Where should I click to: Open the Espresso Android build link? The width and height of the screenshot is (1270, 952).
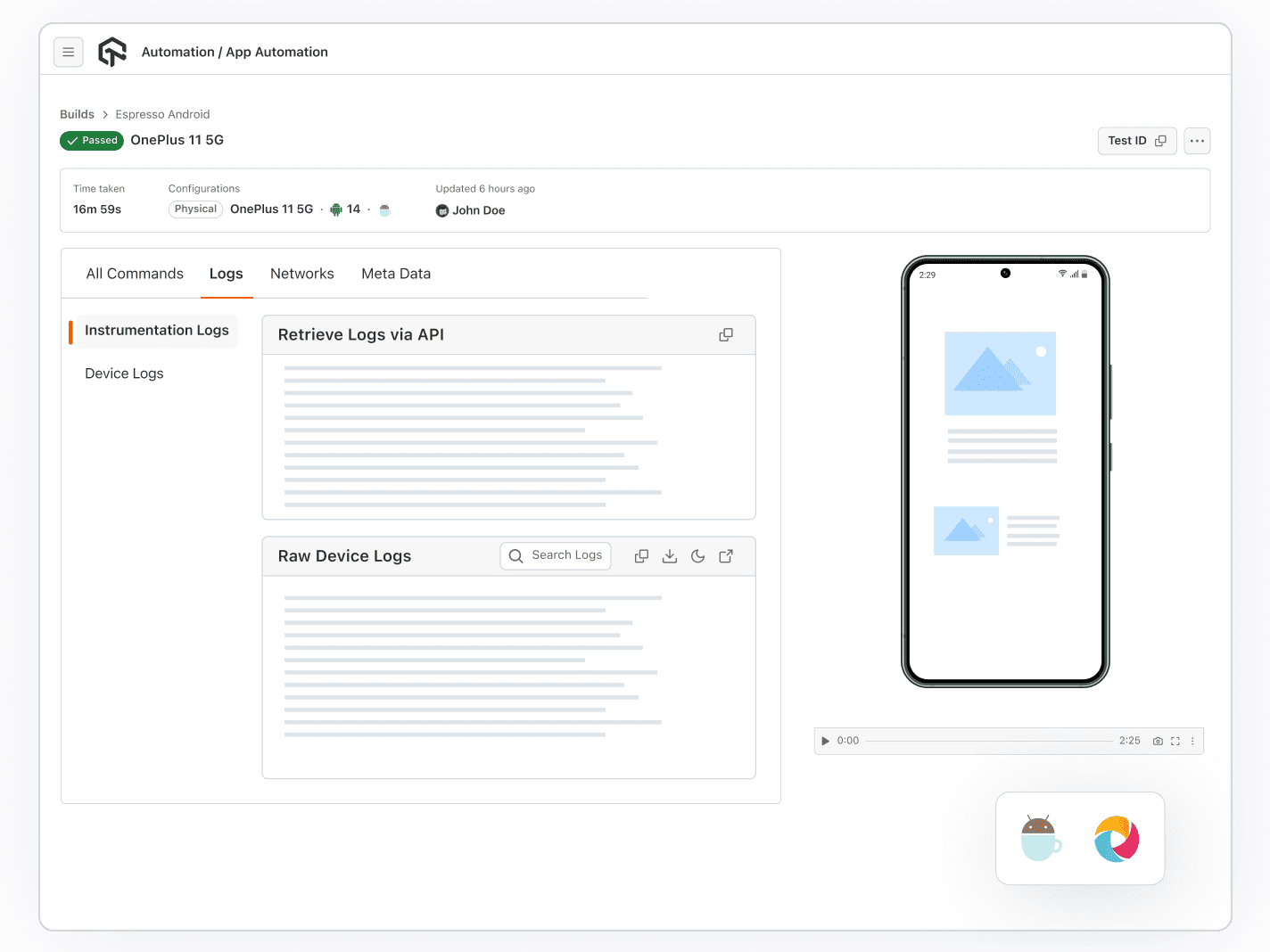162,114
